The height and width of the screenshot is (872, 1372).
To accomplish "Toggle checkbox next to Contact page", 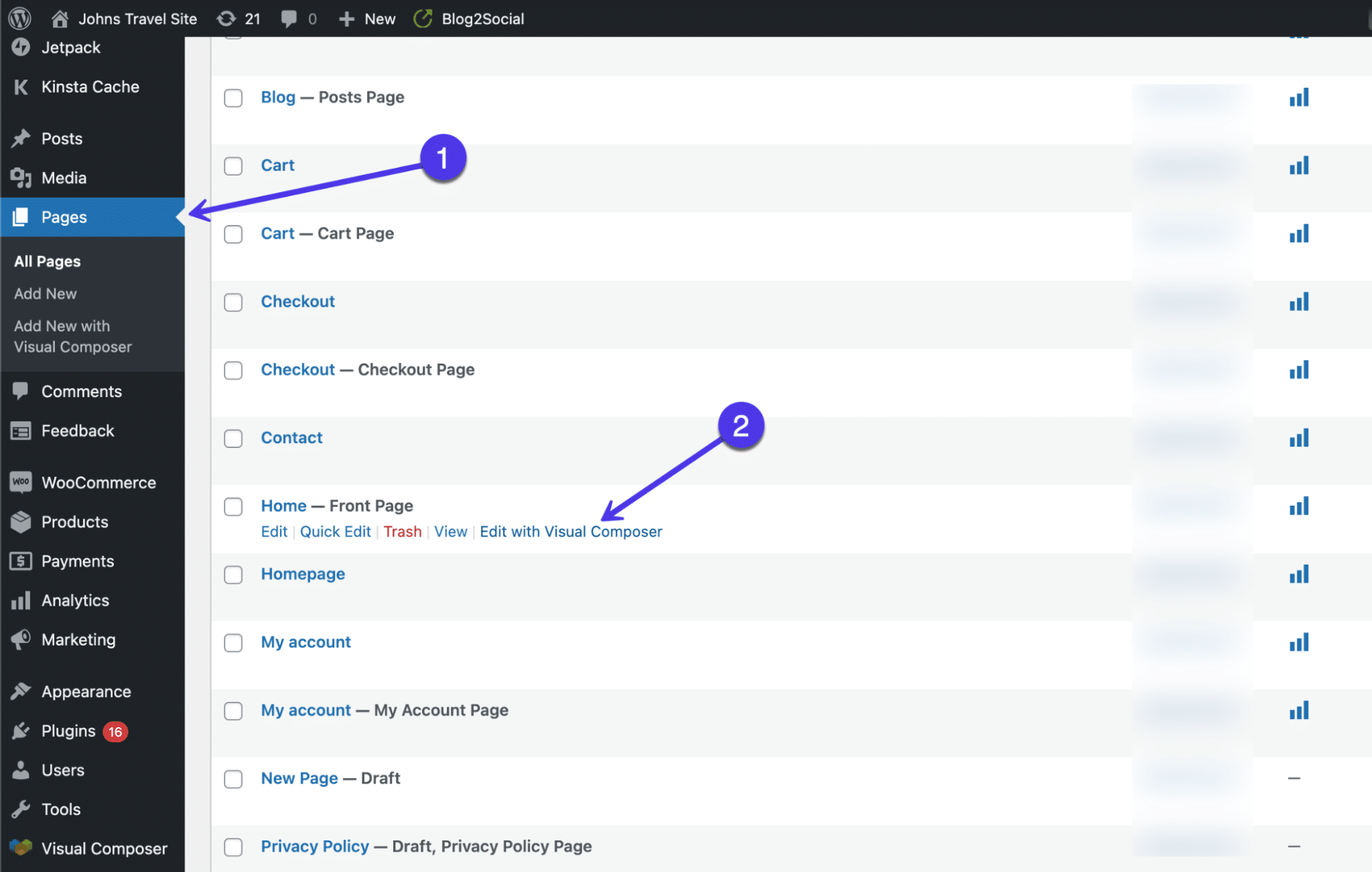I will pyautogui.click(x=234, y=438).
